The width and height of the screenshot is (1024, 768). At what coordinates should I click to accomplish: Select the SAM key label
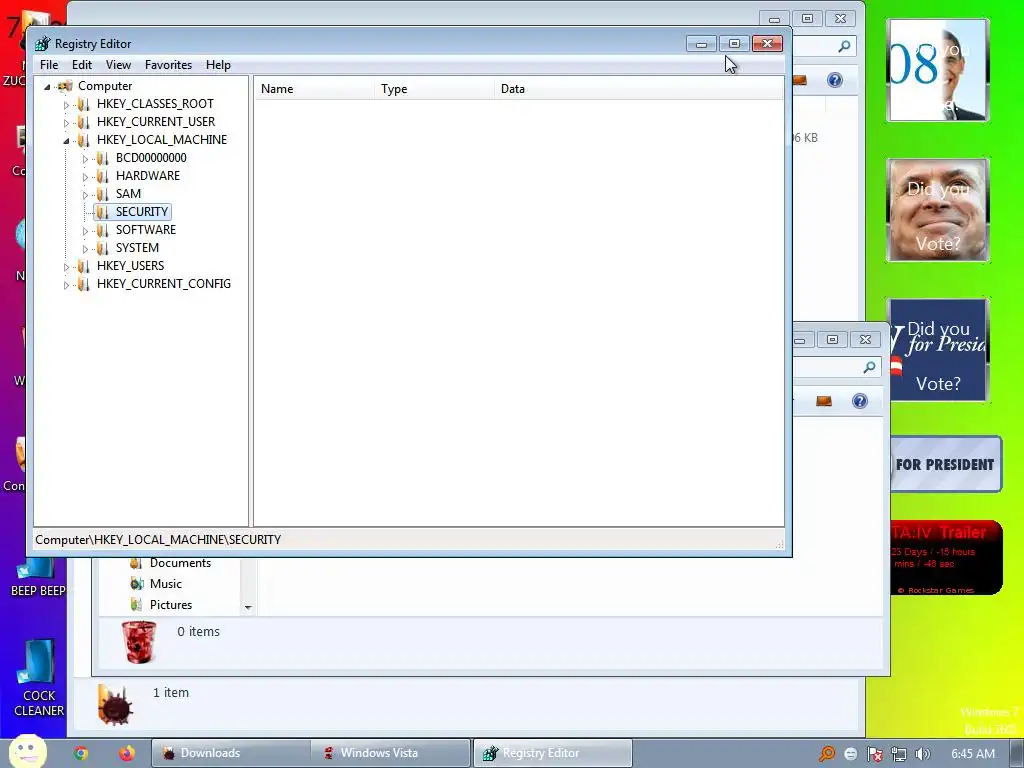128,194
